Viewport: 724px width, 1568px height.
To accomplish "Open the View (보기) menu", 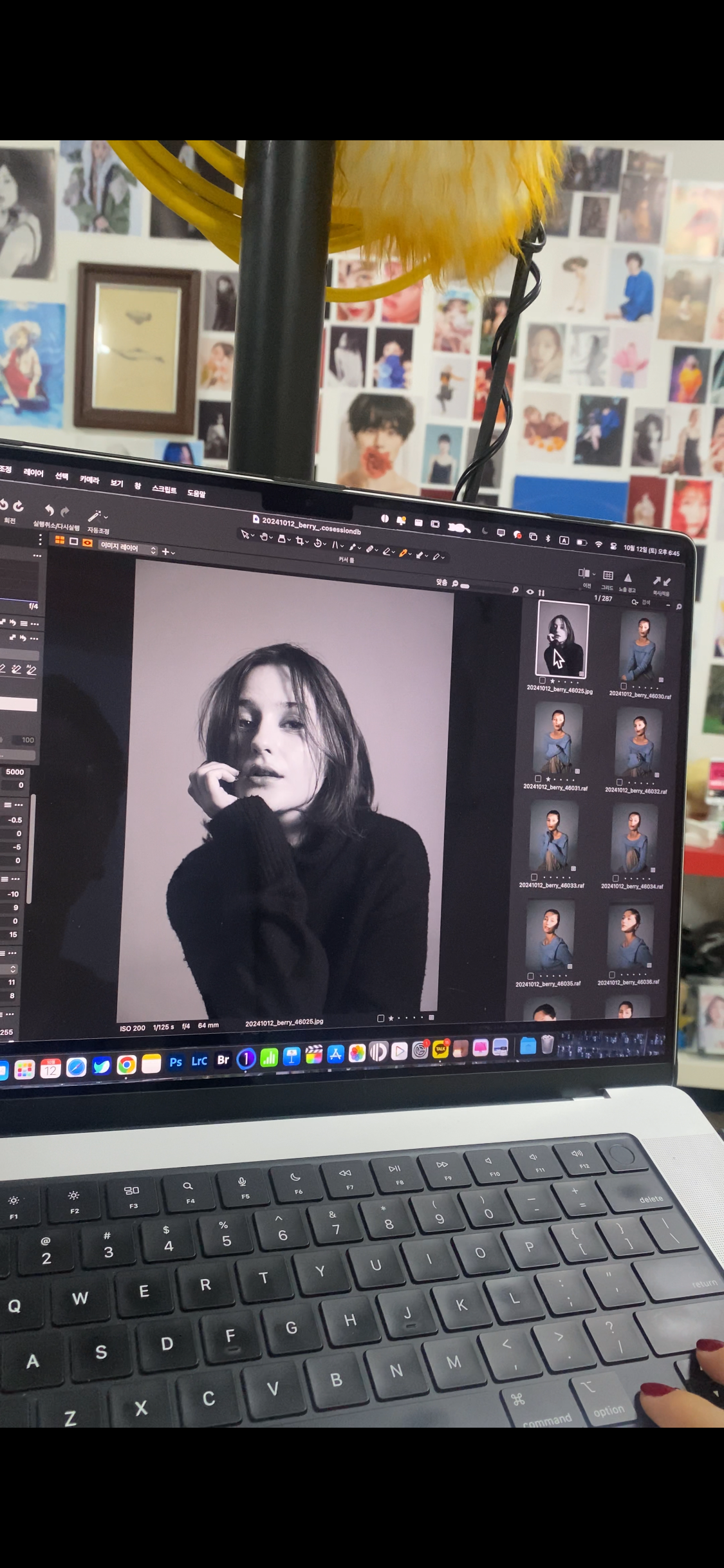I will coord(116,483).
